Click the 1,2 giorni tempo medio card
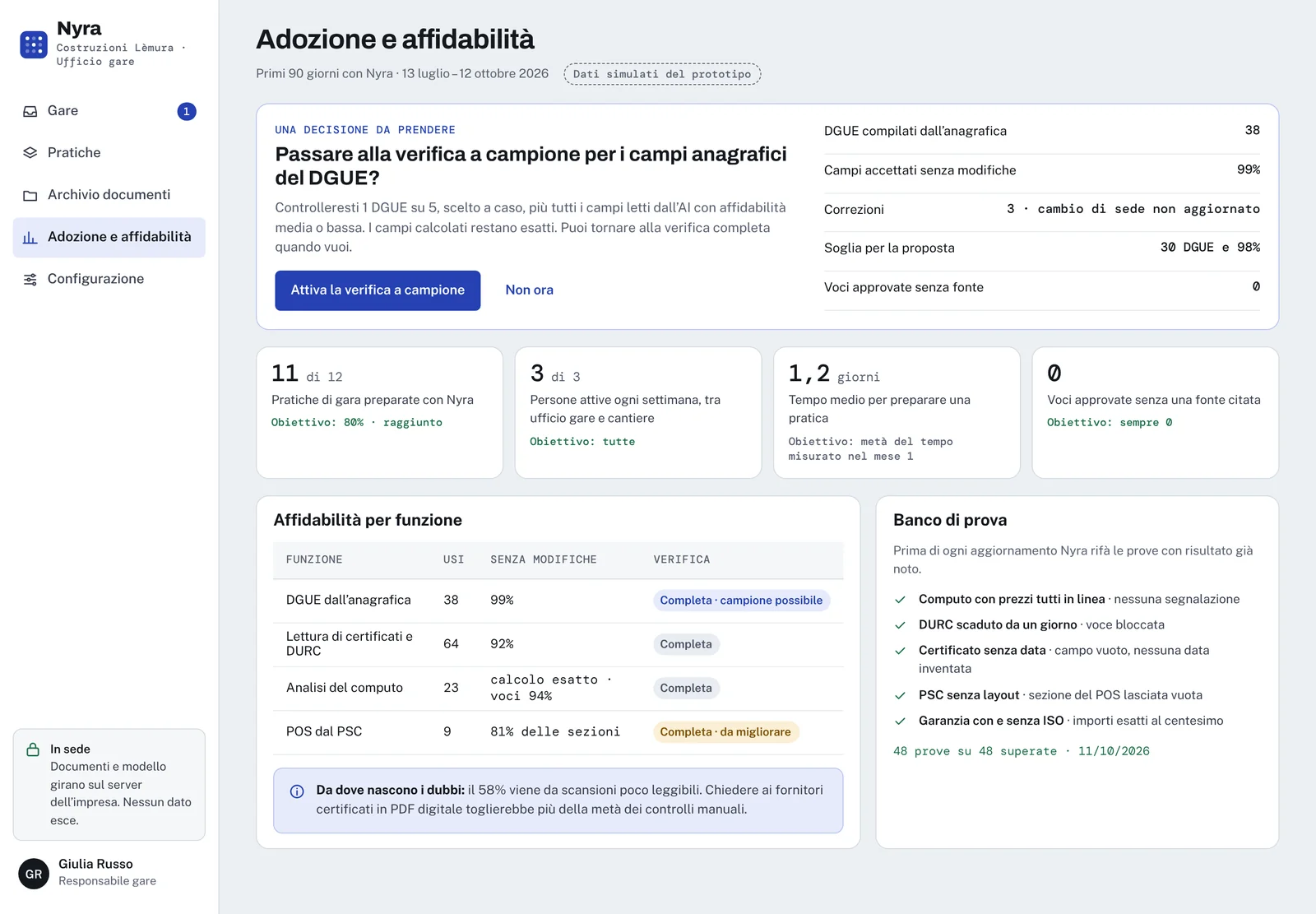The width and height of the screenshot is (1316, 914). [897, 412]
